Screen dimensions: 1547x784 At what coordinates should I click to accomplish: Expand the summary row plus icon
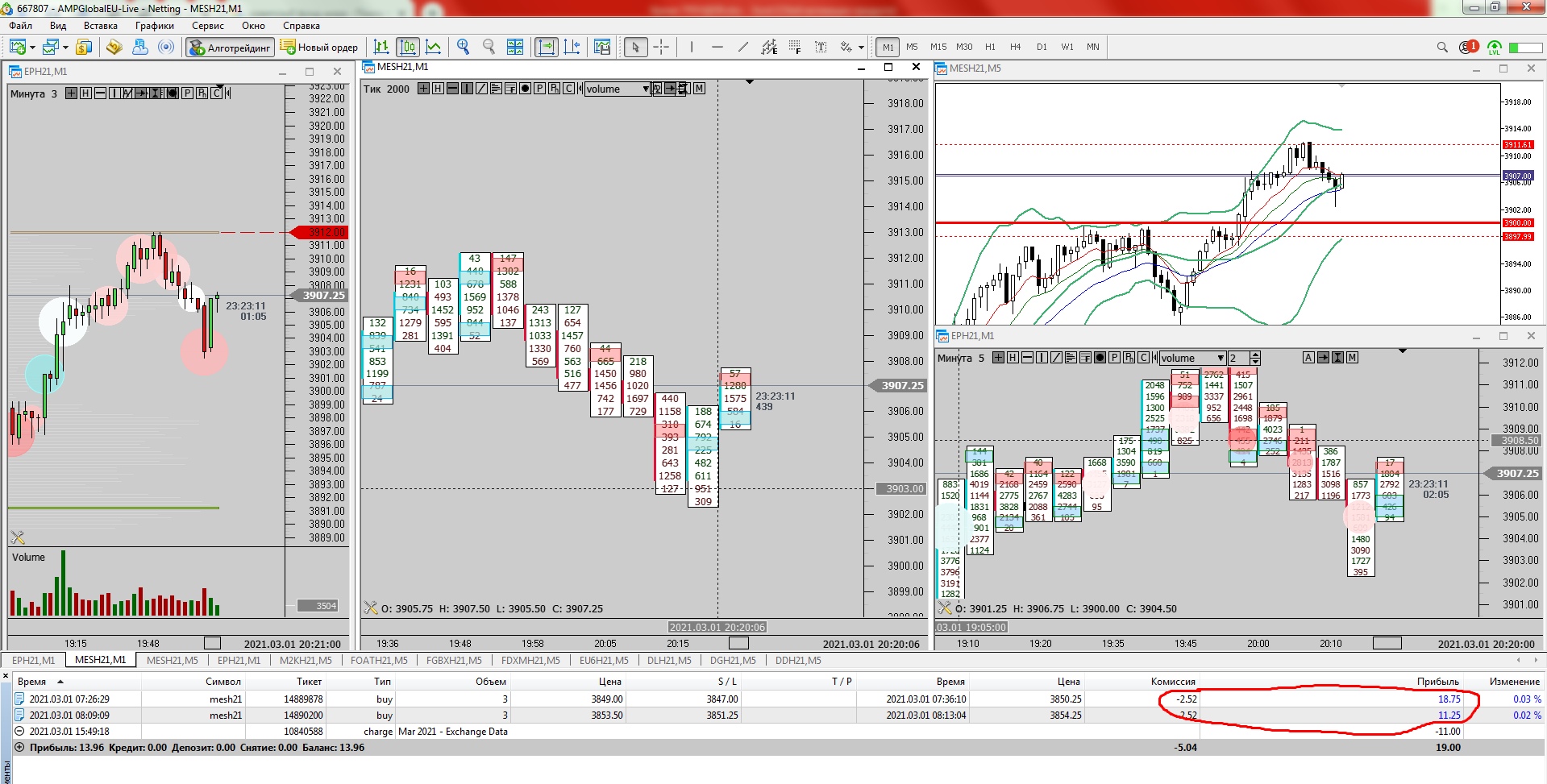19,747
